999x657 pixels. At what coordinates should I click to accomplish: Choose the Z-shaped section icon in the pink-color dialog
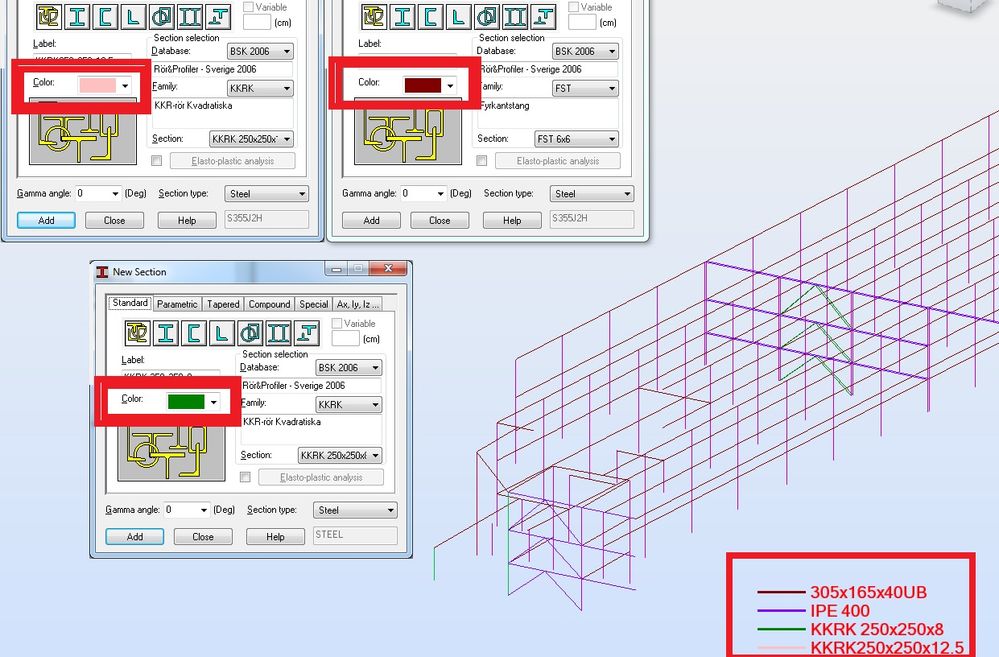pos(219,17)
